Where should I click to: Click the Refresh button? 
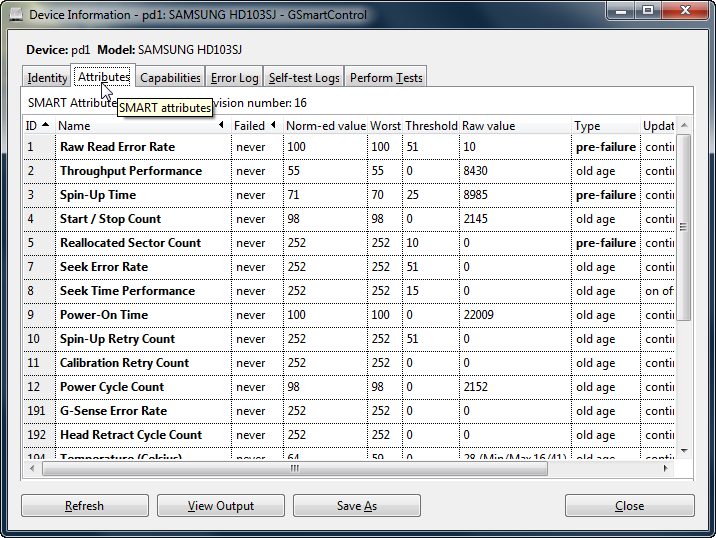coord(84,506)
